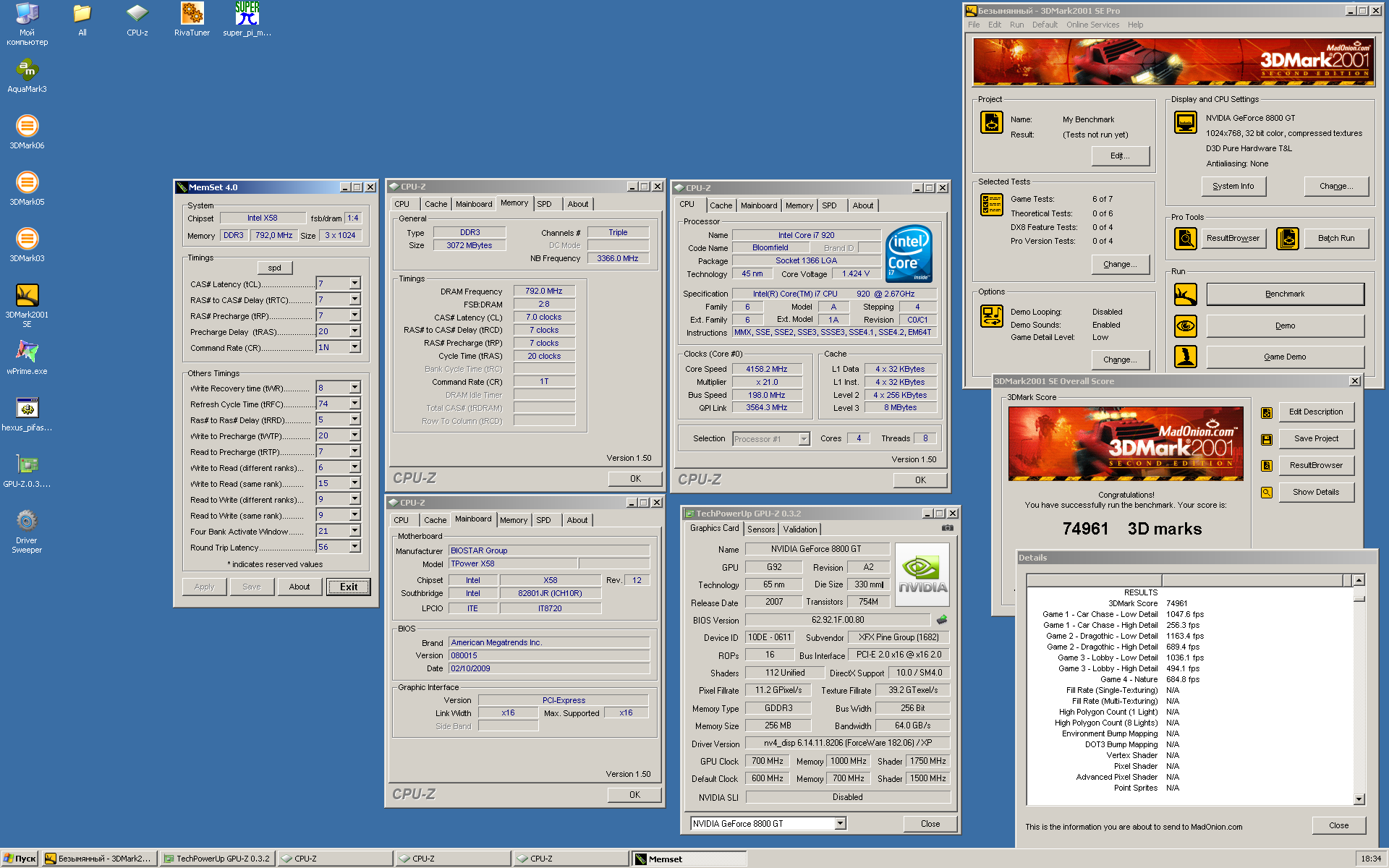Open the My Computer desktop icon
This screenshot has height=868, width=1389.
coord(27,24)
